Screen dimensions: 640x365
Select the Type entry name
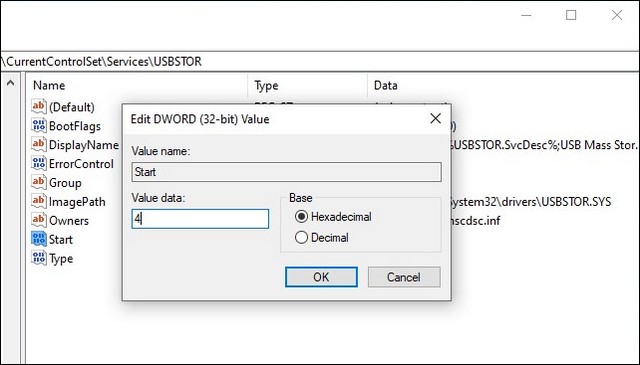(x=61, y=259)
